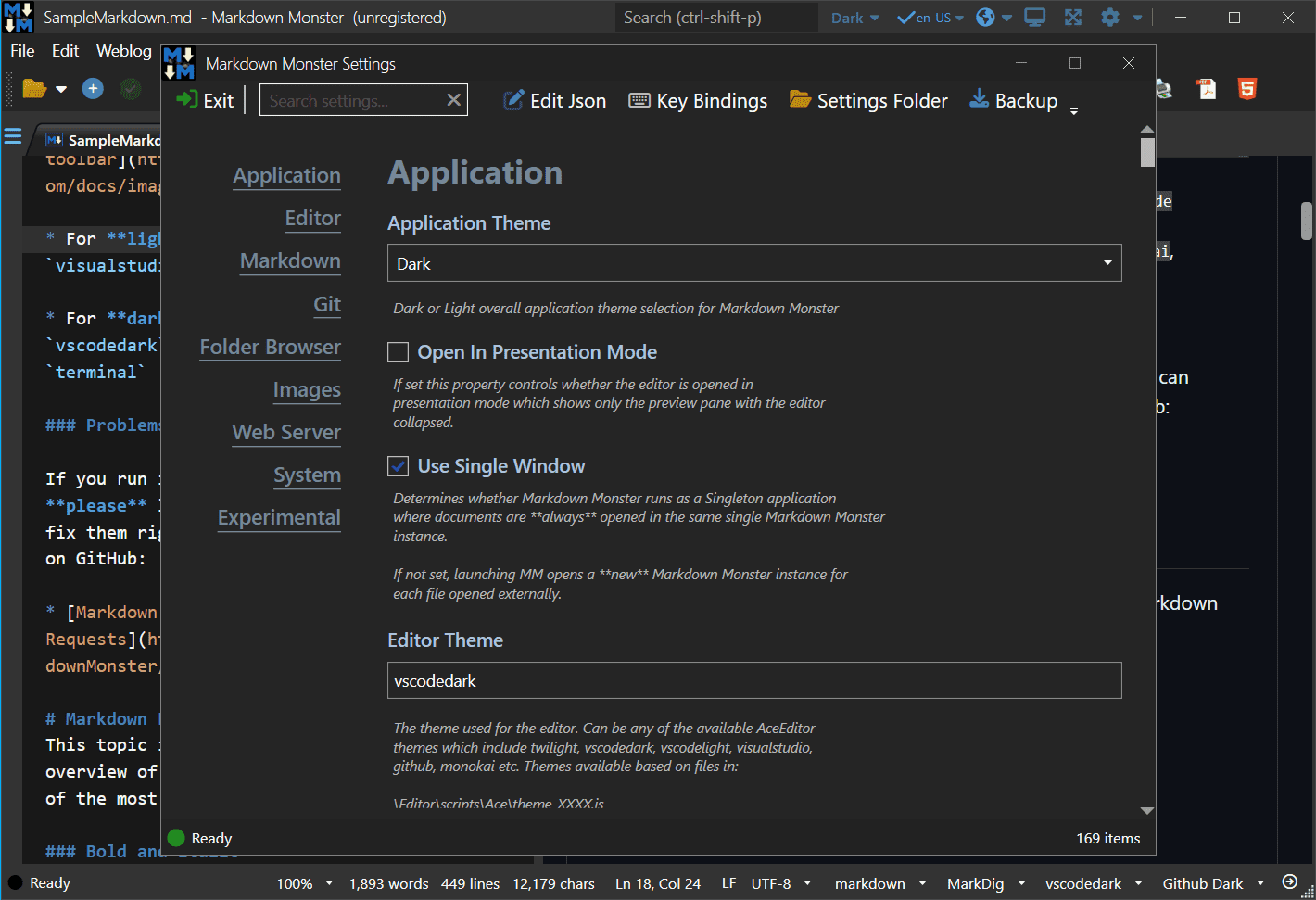Screen dimensions: 1316x900
Task: Open the Application Theme dropdown
Action: (753, 263)
